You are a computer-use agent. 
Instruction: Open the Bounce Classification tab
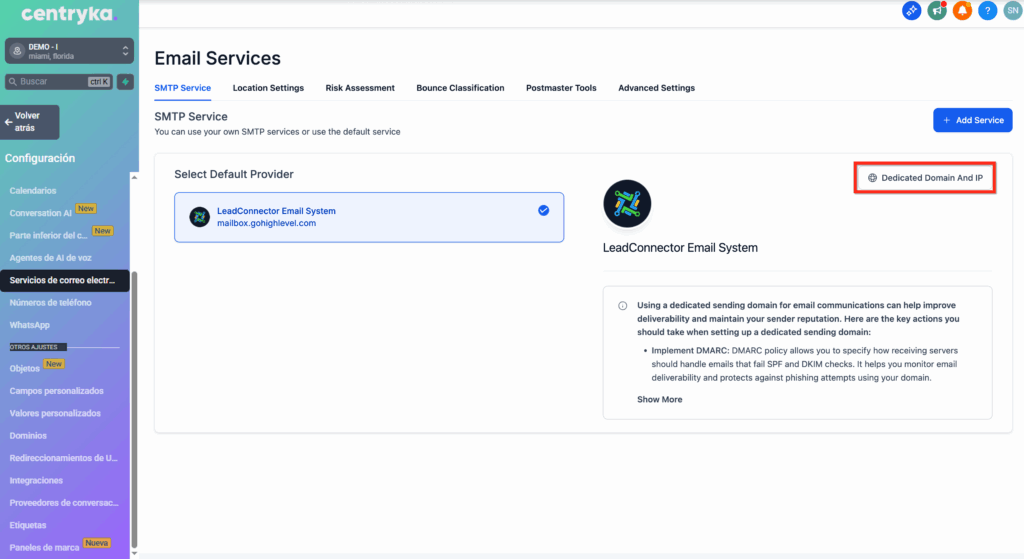(x=460, y=88)
